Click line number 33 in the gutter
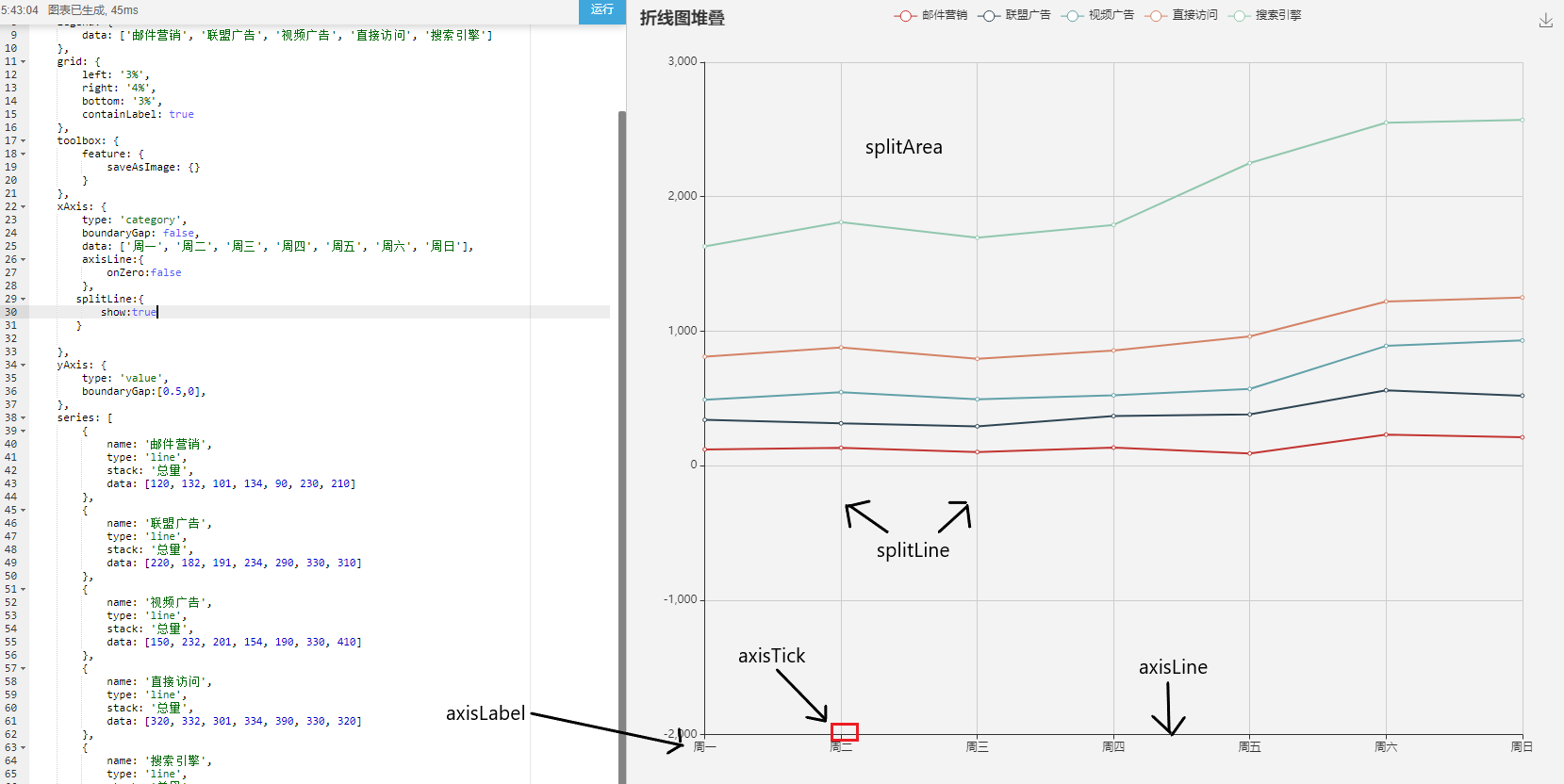 coord(10,351)
